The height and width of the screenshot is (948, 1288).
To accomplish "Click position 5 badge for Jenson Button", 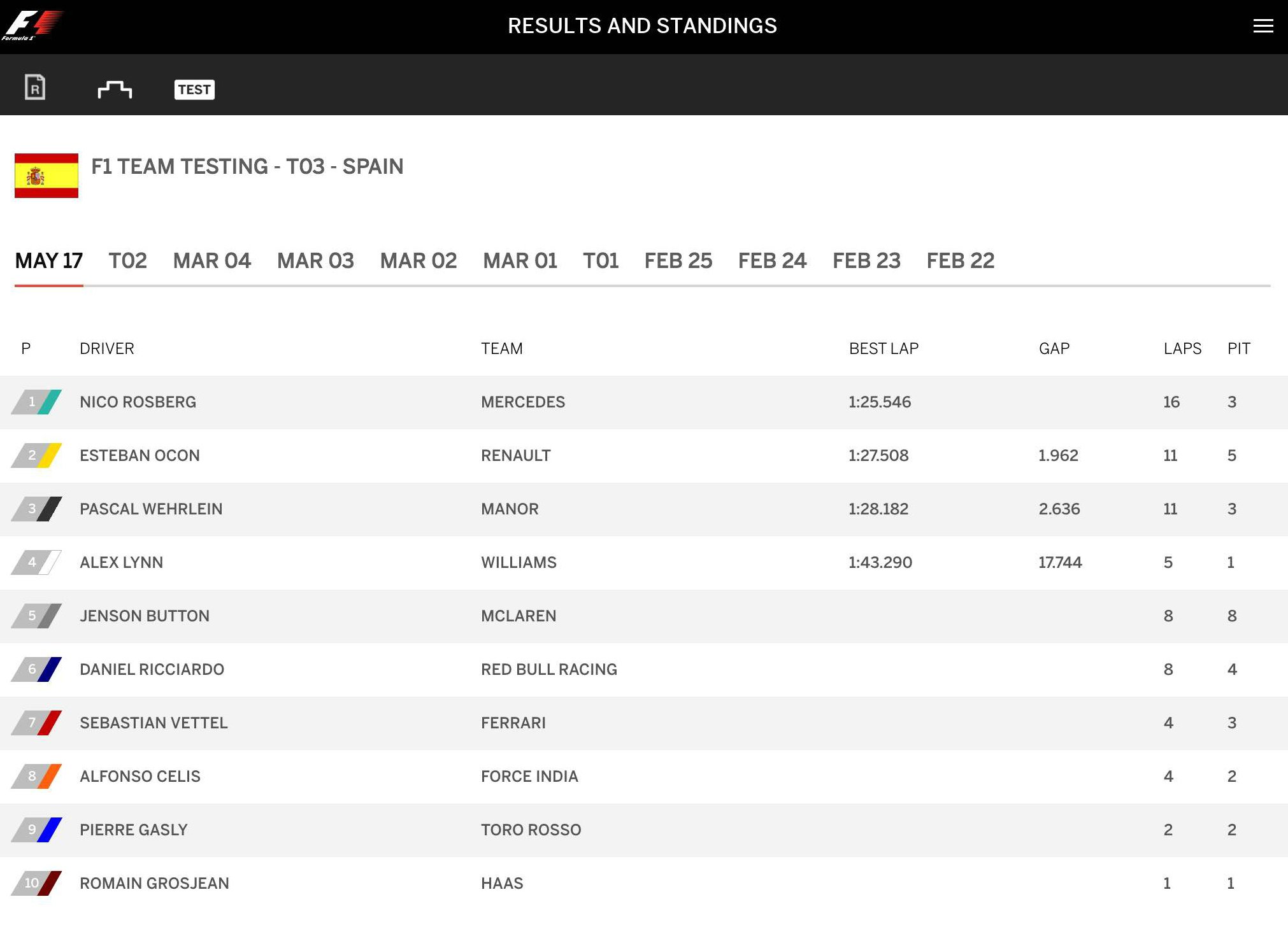I will point(36,616).
